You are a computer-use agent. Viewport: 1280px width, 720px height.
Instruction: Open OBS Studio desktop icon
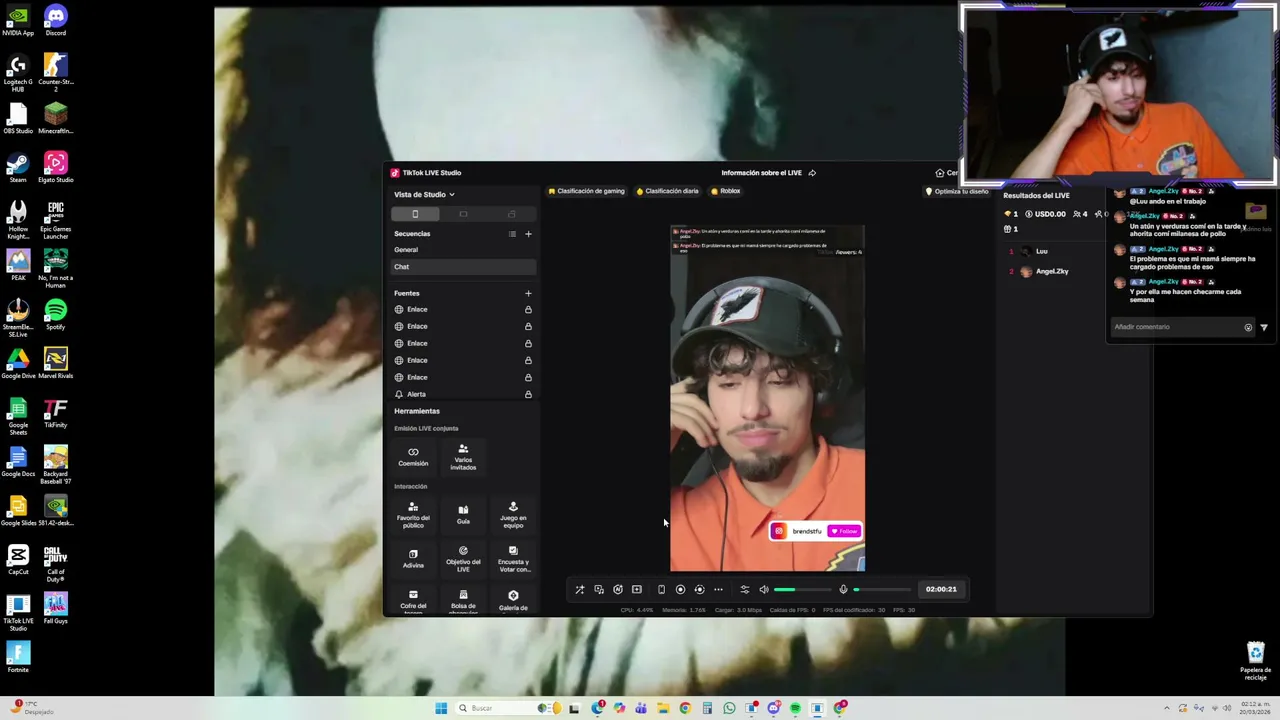(18, 118)
